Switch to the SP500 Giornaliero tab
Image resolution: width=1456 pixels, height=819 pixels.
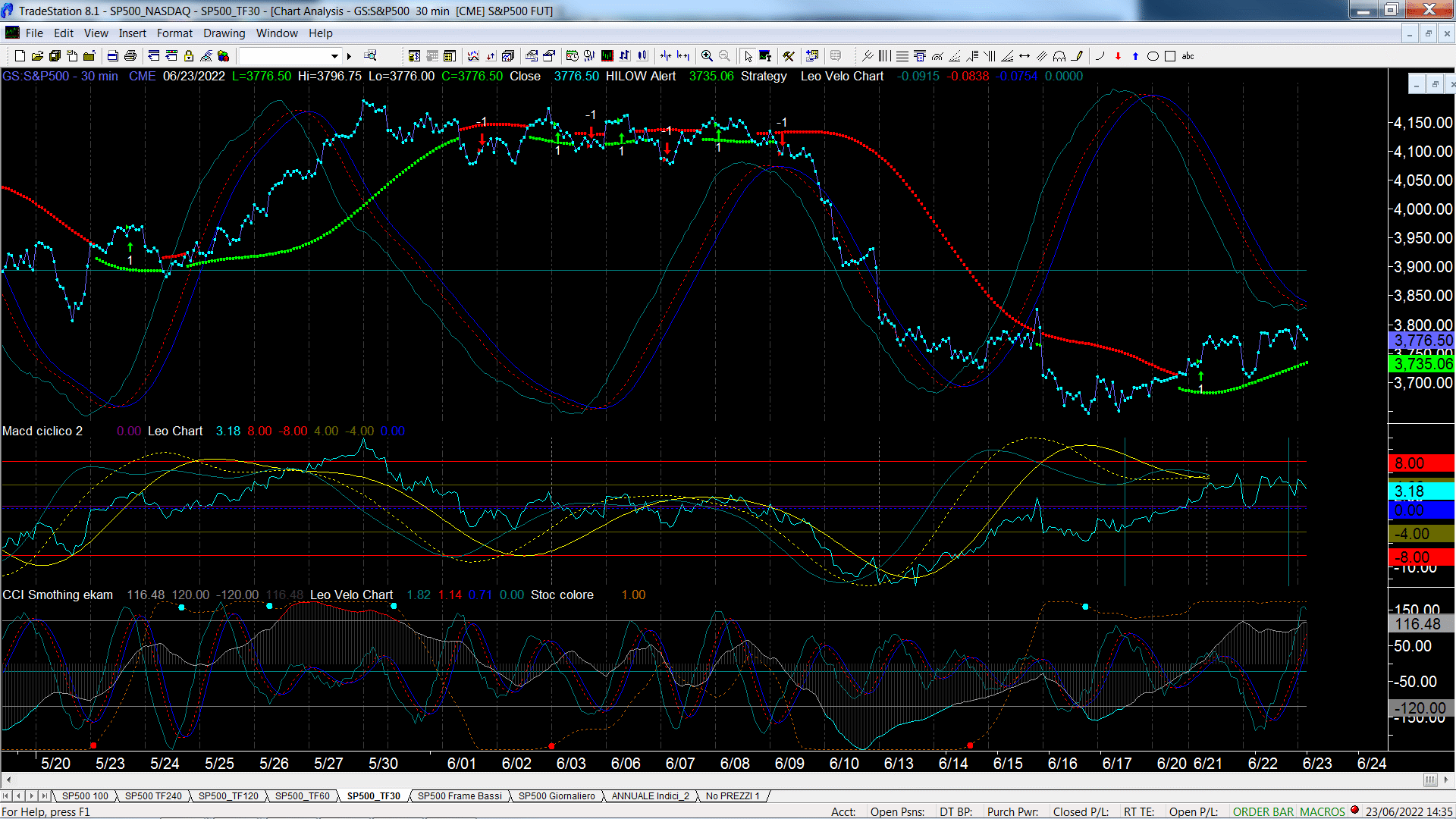pyautogui.click(x=557, y=796)
